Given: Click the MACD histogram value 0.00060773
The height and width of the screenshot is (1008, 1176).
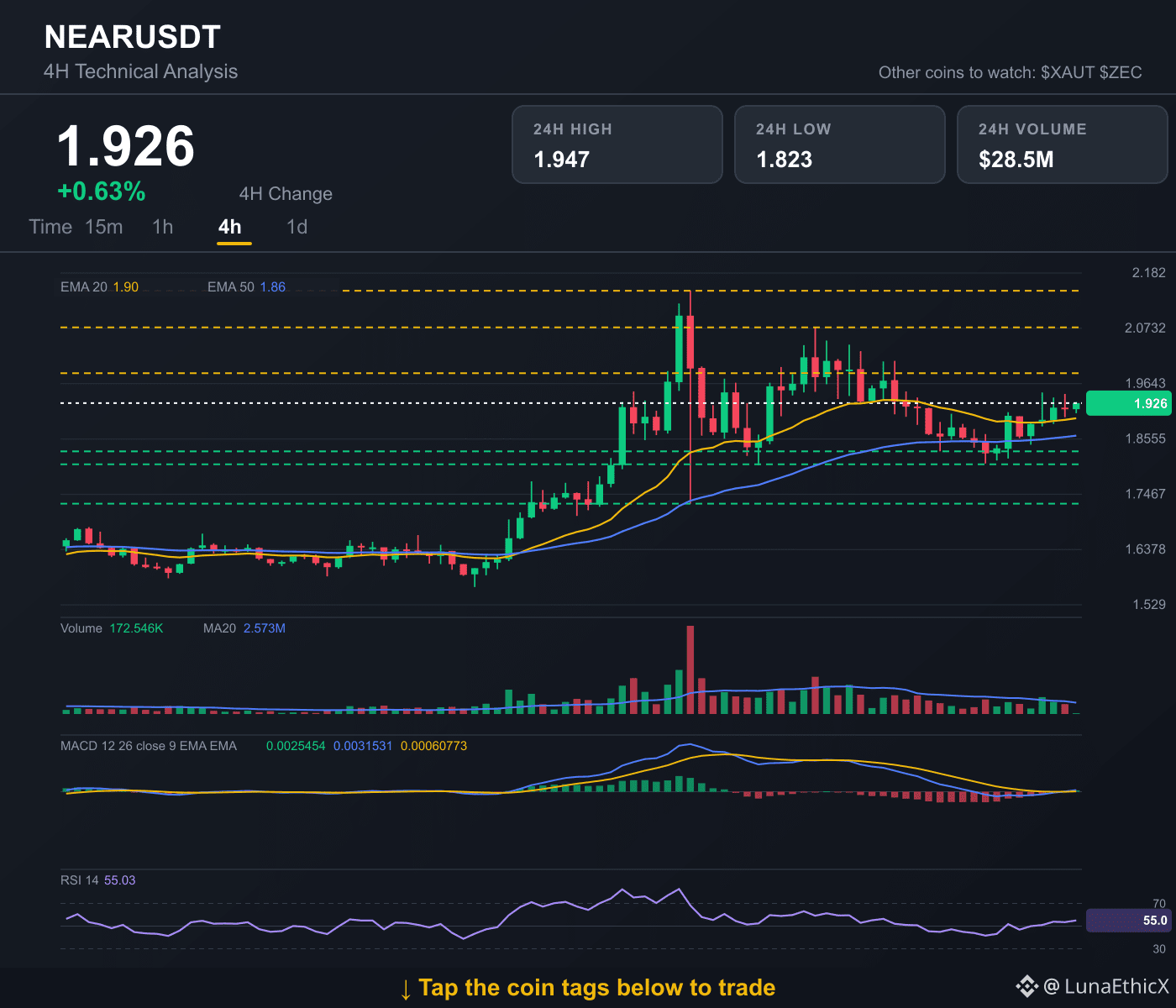Looking at the screenshot, I should click(434, 746).
